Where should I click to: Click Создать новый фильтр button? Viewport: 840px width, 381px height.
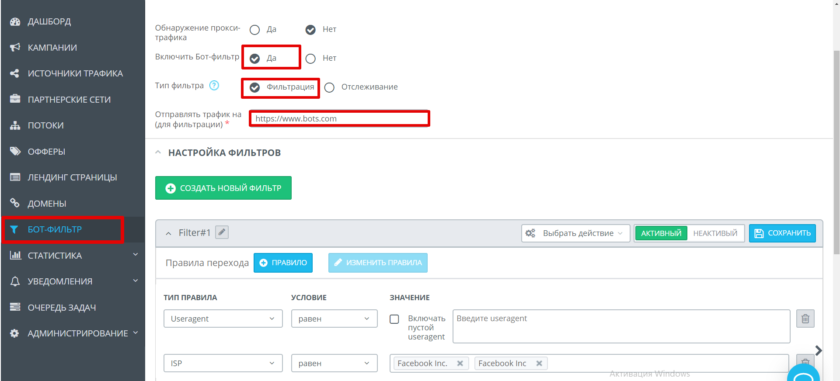click(x=223, y=188)
